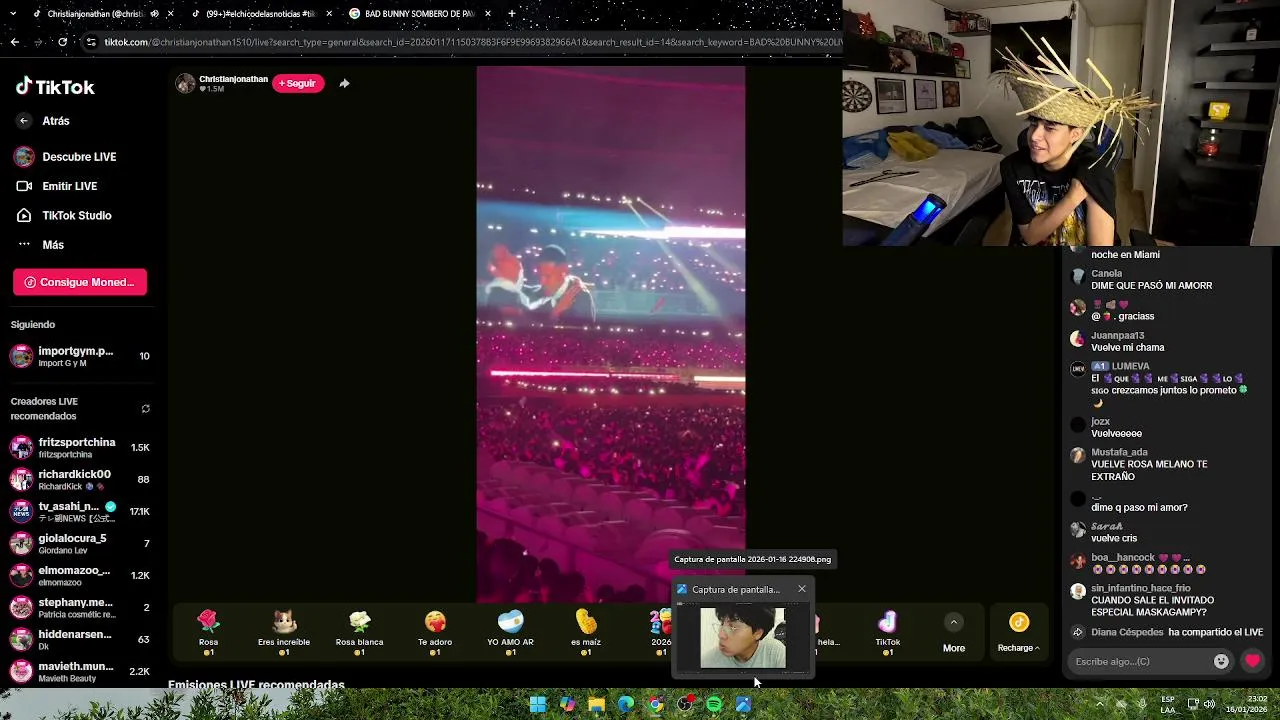Send a heart like to the LIVE

(x=1252, y=661)
